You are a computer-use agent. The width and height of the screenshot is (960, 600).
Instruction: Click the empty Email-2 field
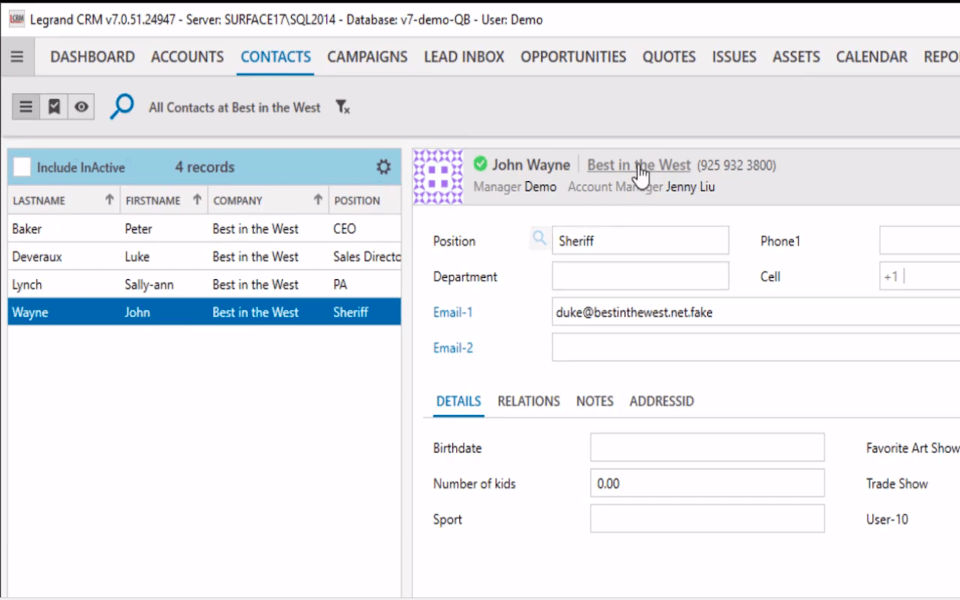756,347
